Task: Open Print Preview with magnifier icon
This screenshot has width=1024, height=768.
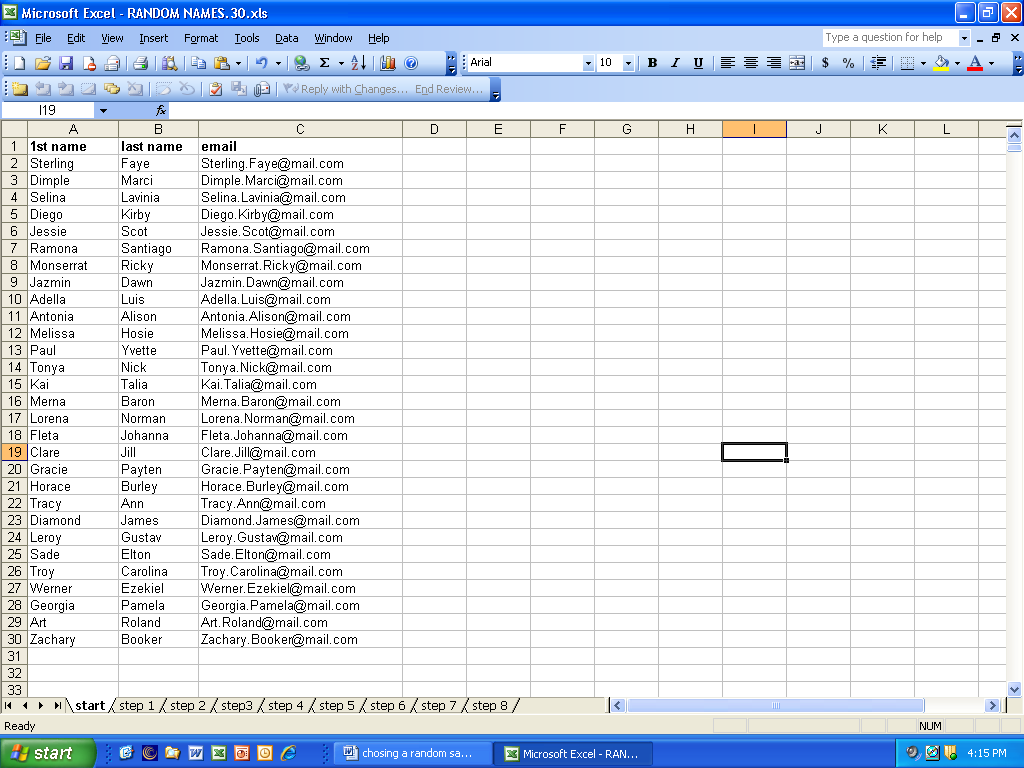Action: 169,63
